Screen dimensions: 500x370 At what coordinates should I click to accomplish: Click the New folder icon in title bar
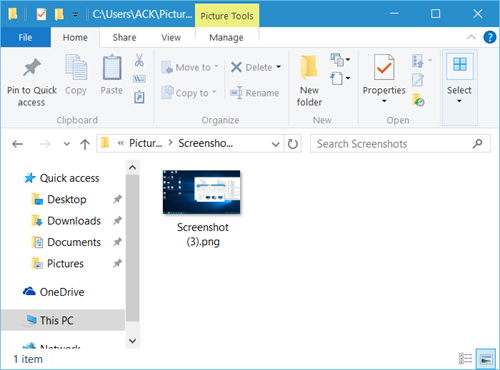(59, 14)
